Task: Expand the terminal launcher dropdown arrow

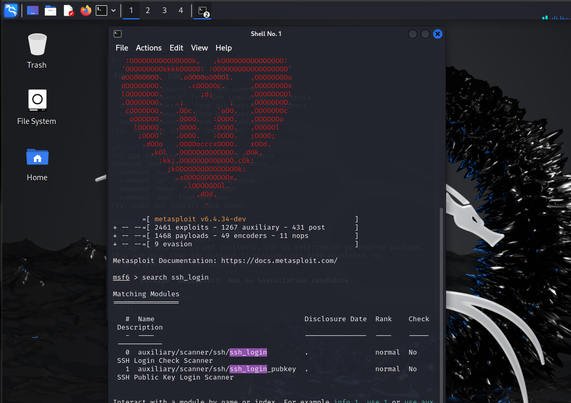Action: click(113, 11)
